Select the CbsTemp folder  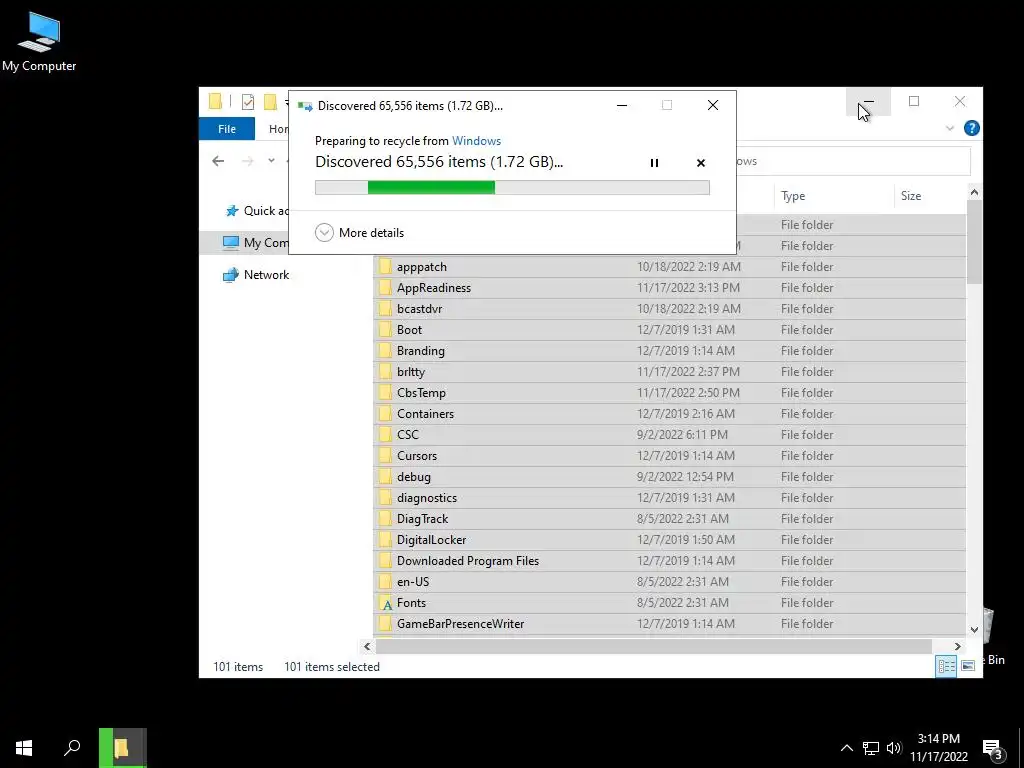coord(669,392)
